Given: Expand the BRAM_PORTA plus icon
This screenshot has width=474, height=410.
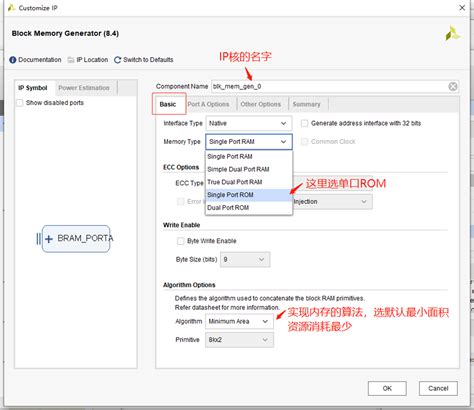Looking at the screenshot, I should coord(49,239).
